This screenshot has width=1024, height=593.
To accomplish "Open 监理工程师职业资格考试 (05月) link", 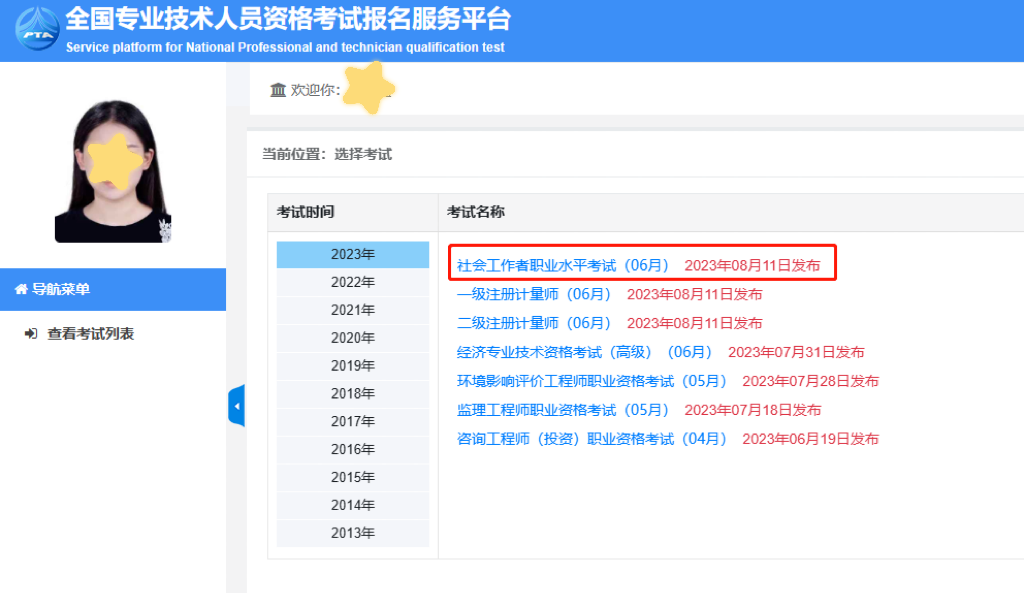I will coord(563,410).
